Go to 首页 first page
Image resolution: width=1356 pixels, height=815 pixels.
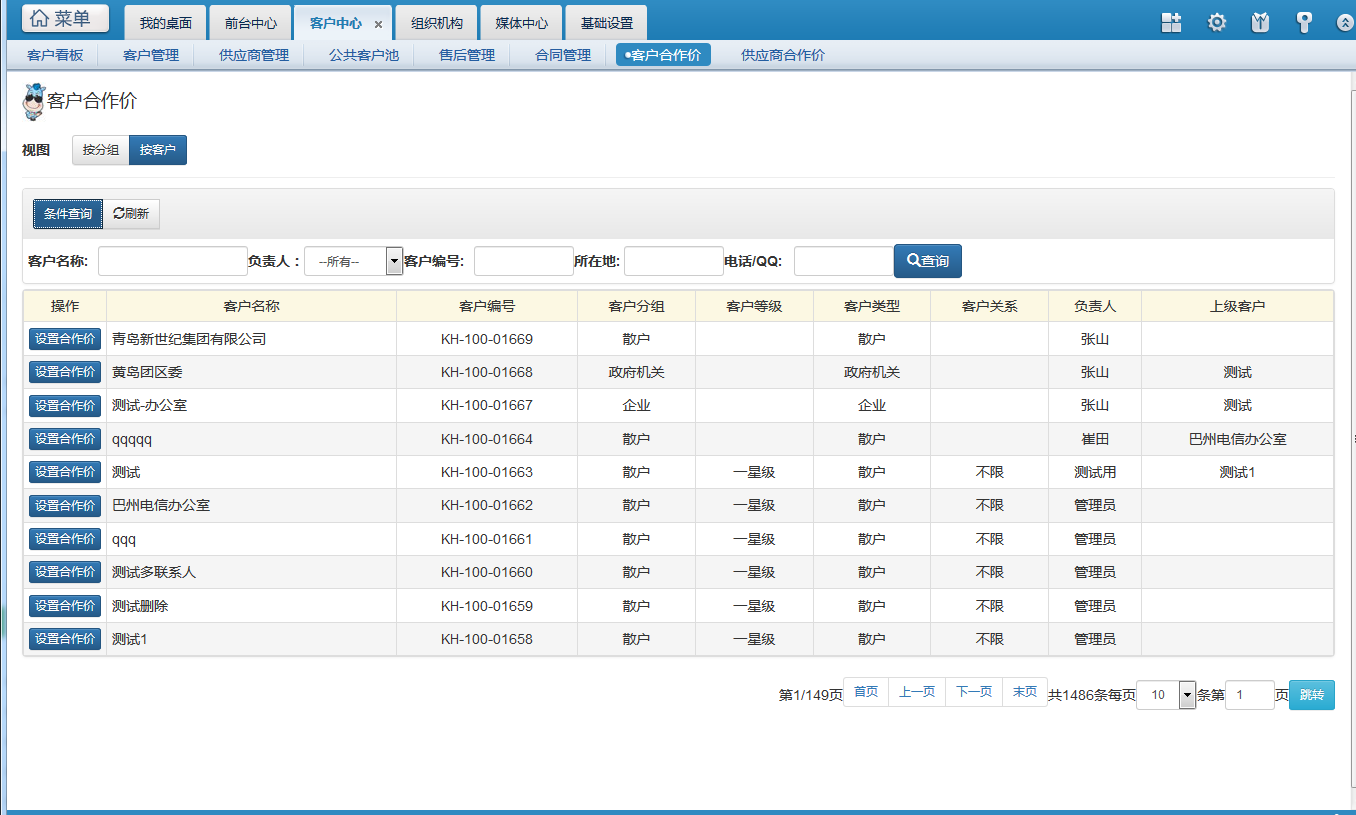click(x=866, y=692)
